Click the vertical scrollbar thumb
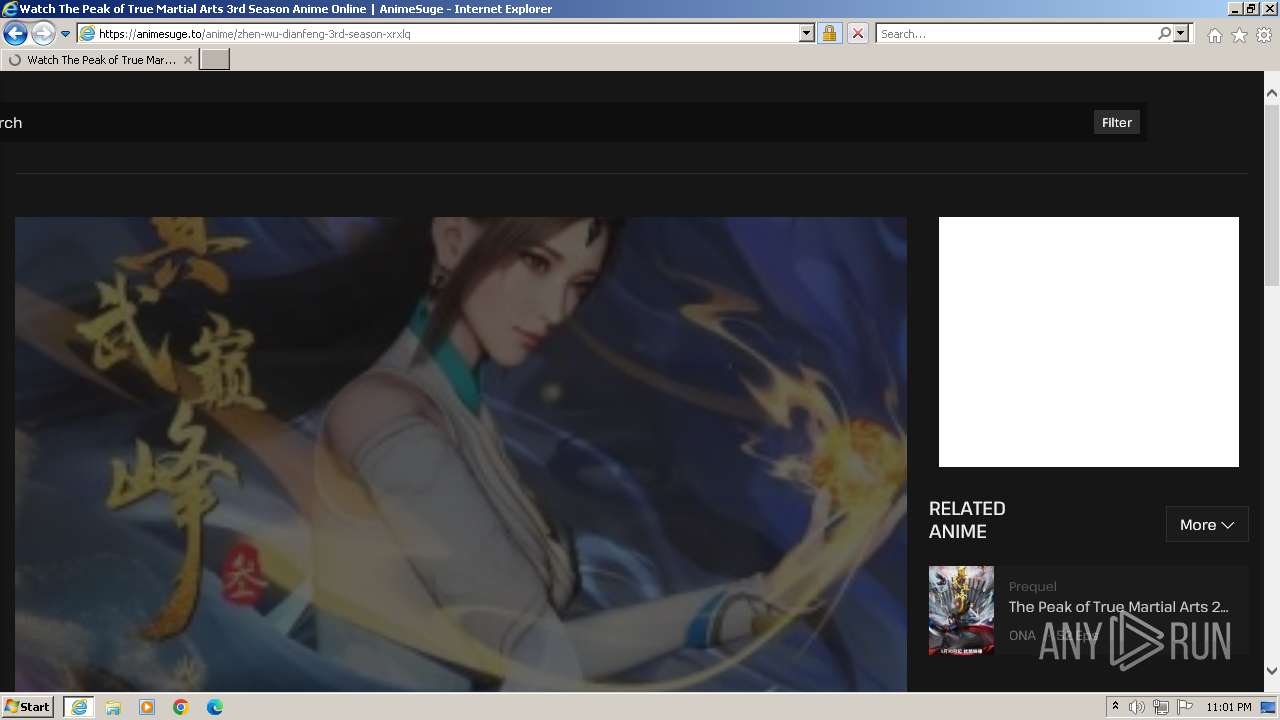 1272,193
